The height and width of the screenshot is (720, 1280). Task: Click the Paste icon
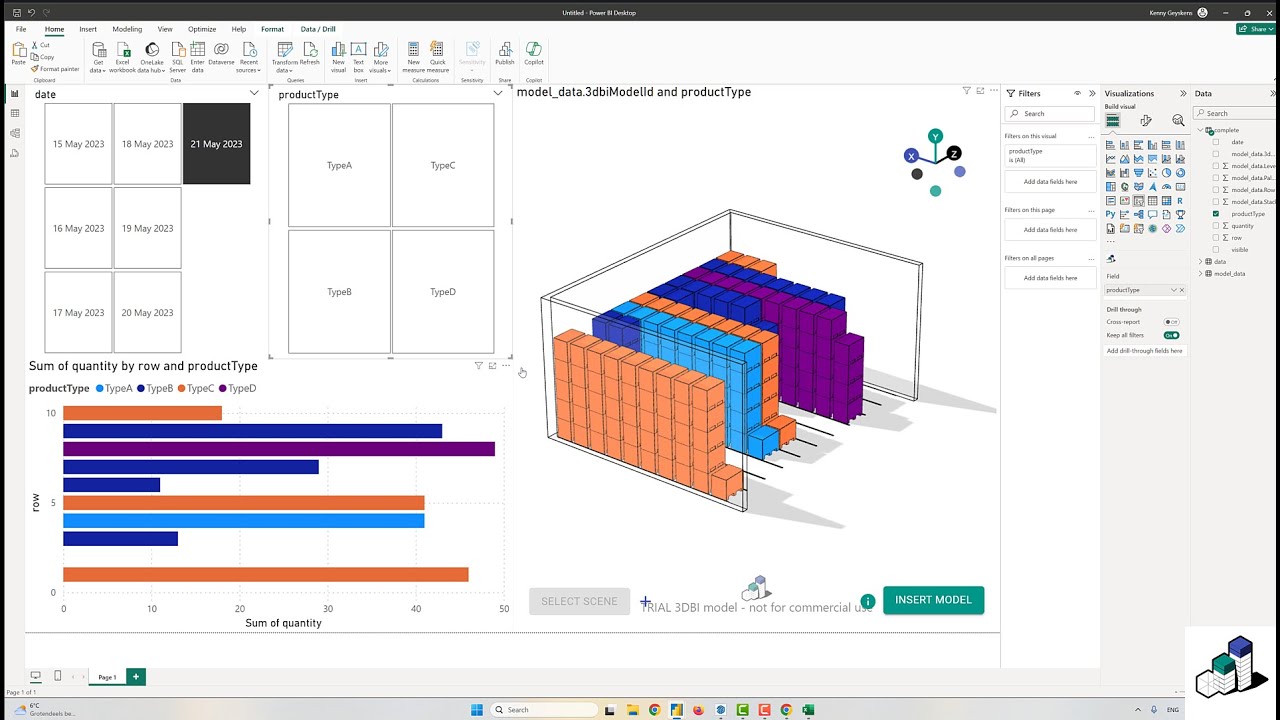click(19, 54)
